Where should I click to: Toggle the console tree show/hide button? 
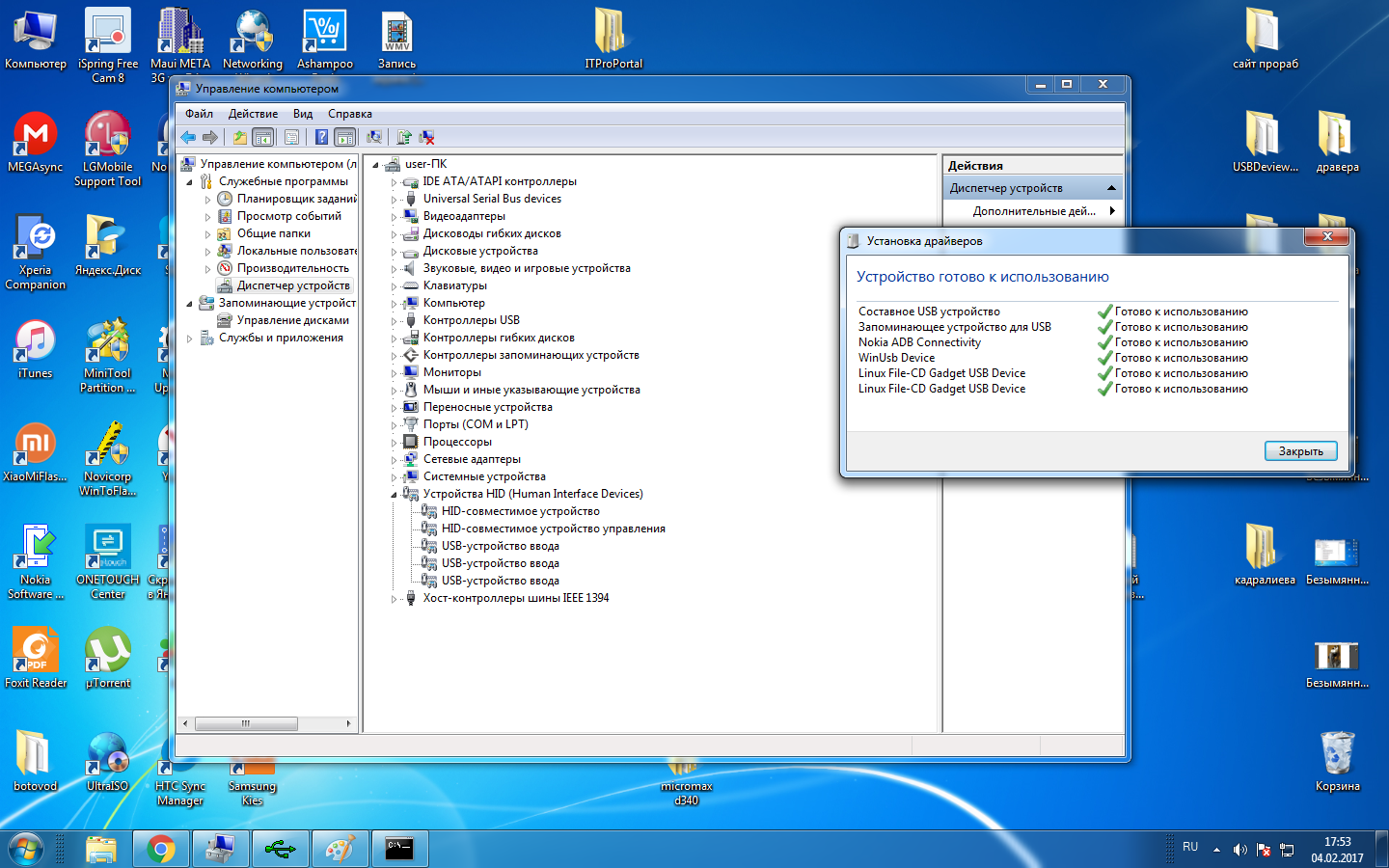click(x=262, y=138)
